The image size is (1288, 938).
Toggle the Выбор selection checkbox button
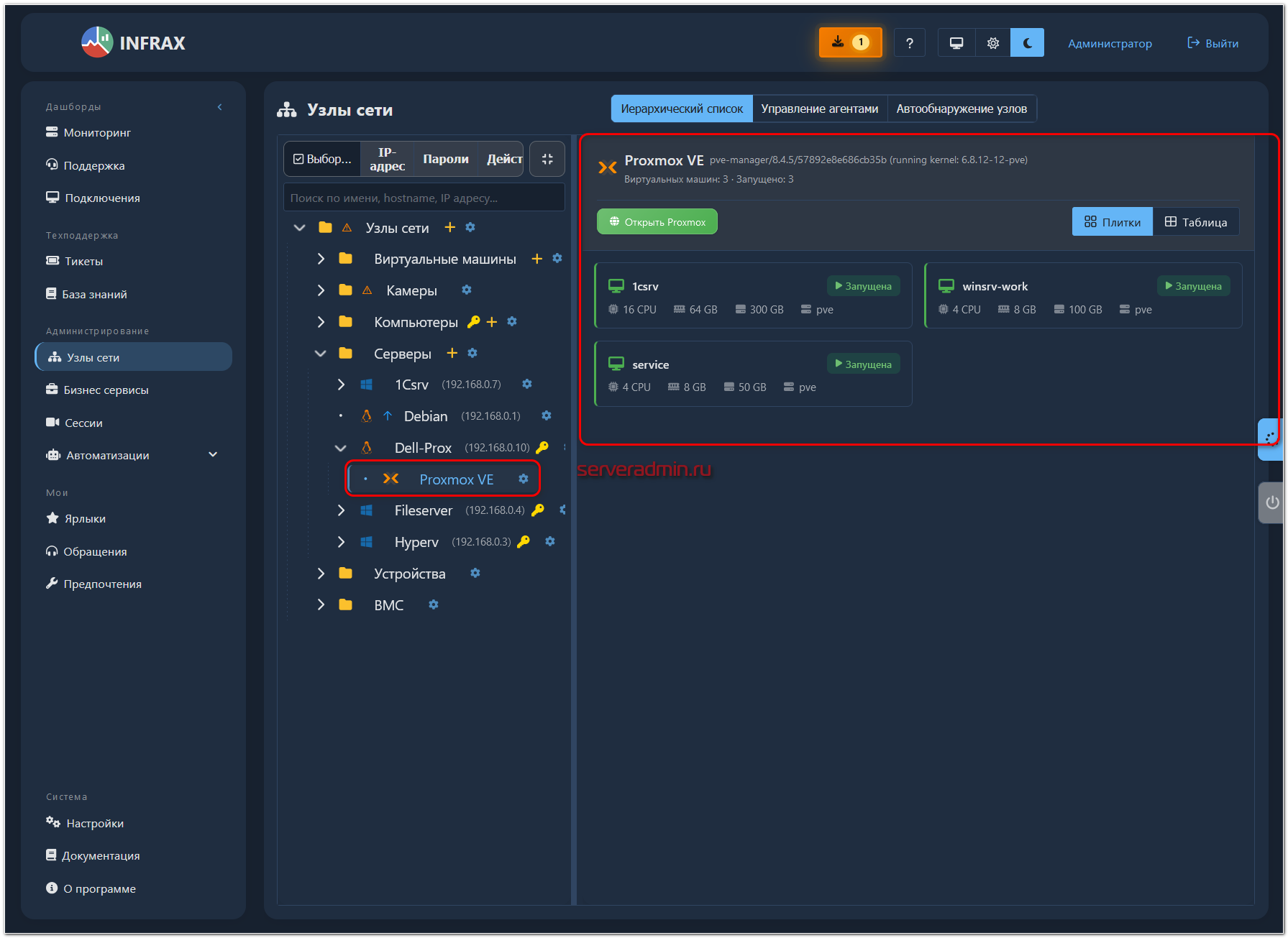point(322,159)
